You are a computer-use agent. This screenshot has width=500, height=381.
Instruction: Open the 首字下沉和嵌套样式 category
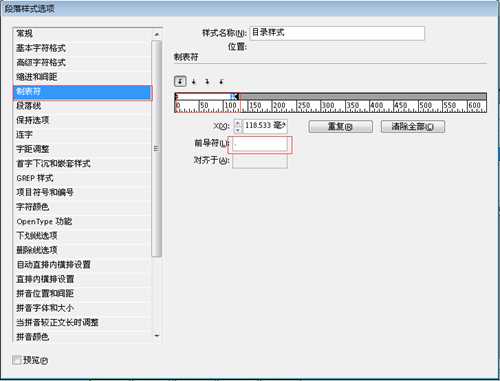(82, 164)
